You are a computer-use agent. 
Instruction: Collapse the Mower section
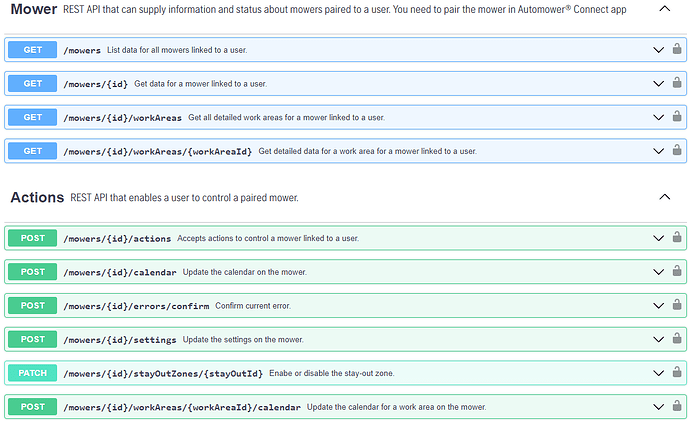tap(664, 9)
